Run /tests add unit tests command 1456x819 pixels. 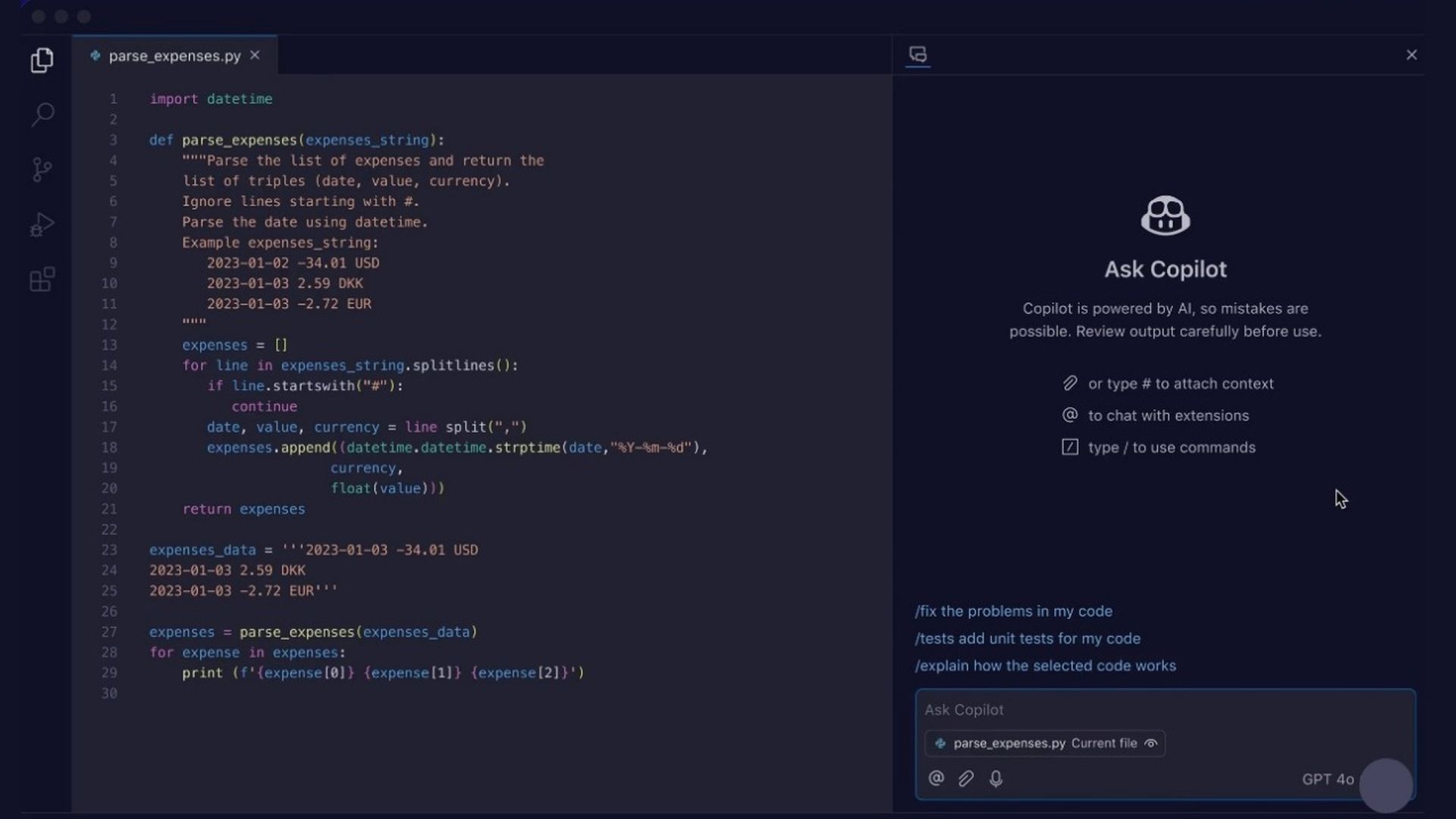point(1028,639)
